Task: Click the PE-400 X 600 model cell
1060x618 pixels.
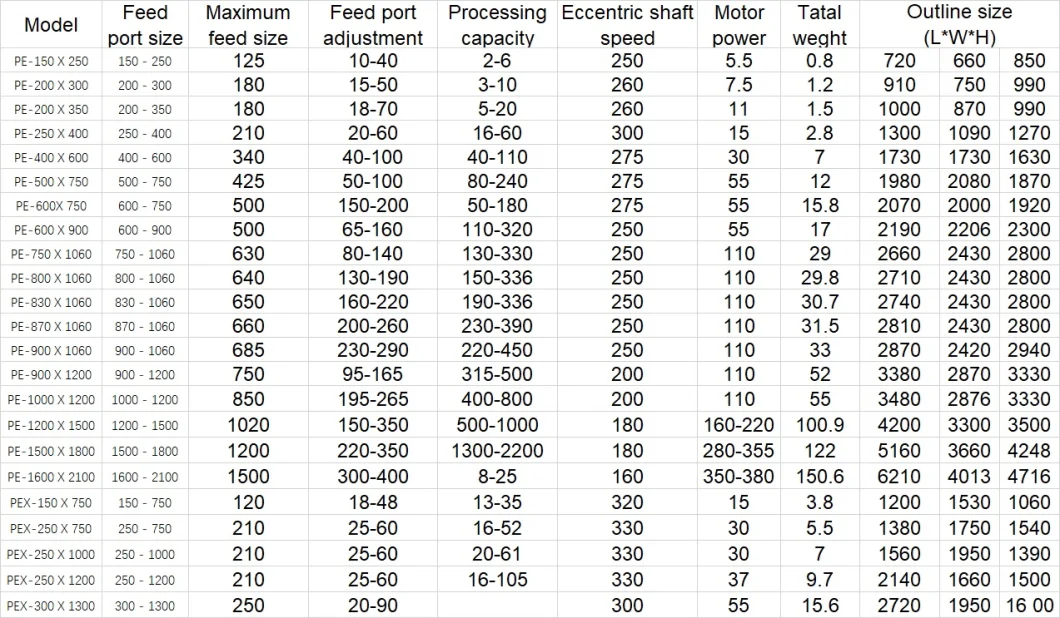Action: pyautogui.click(x=51, y=158)
